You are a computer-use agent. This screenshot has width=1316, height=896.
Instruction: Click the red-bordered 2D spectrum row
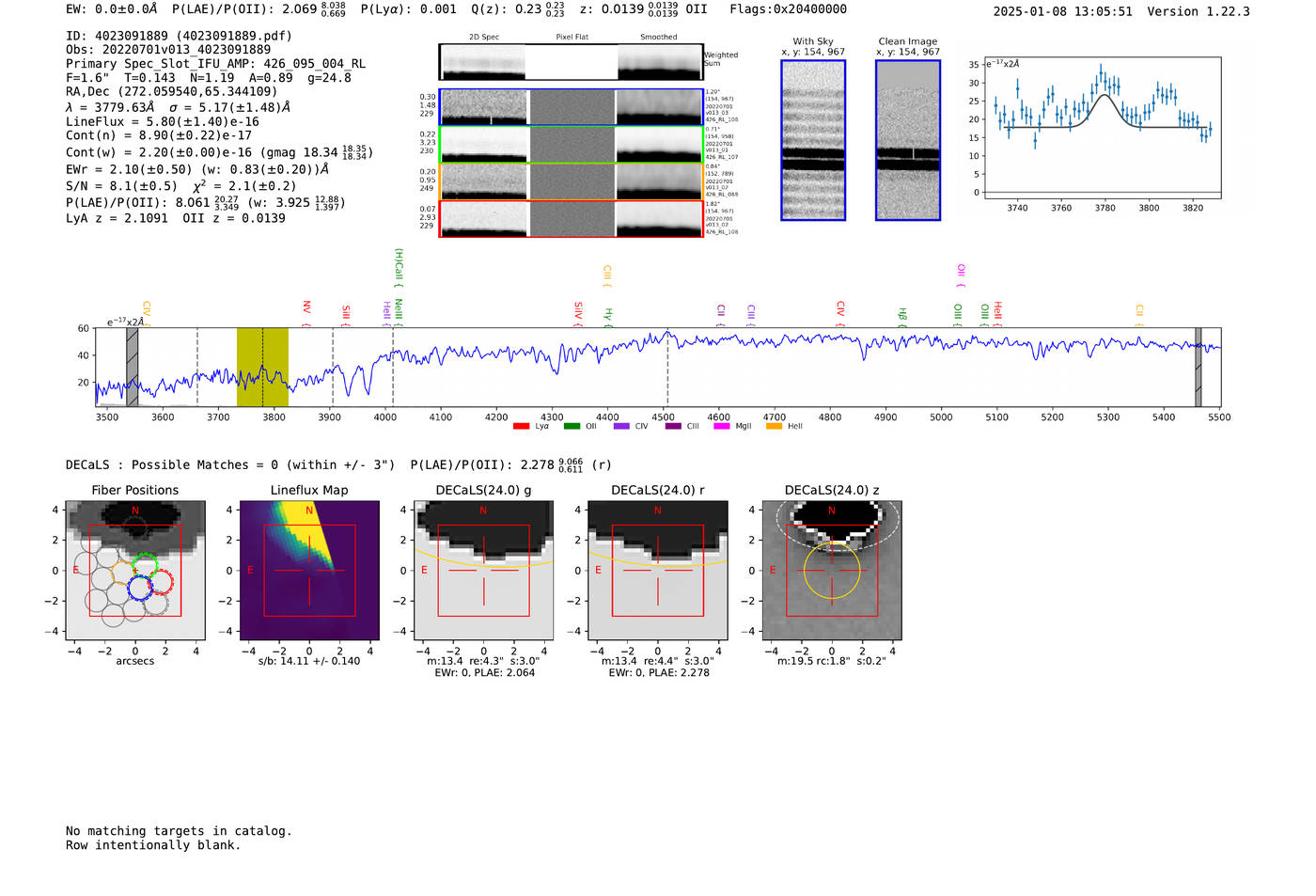[x=571, y=219]
